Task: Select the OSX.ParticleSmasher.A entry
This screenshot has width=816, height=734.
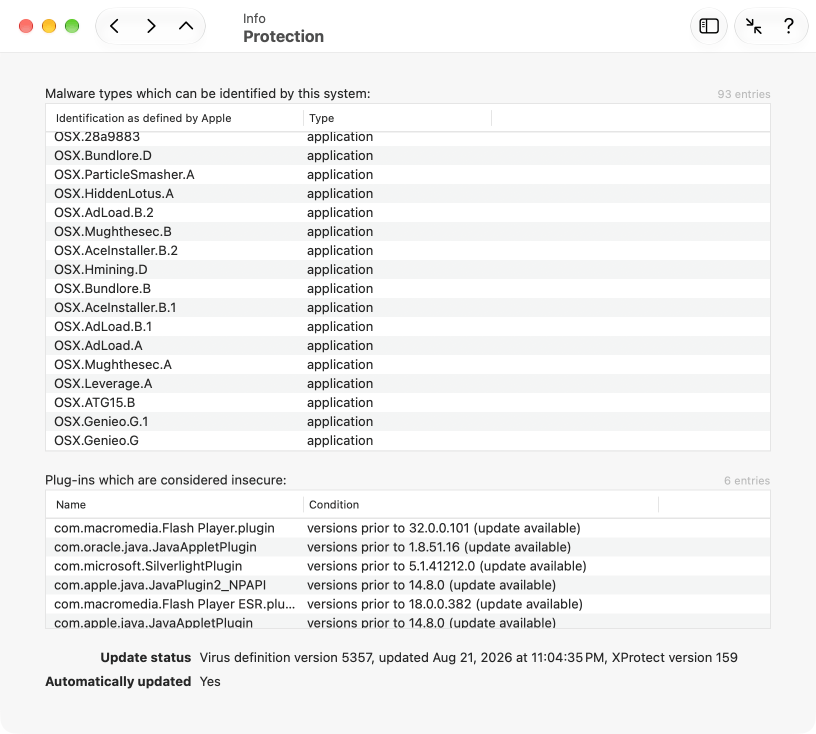Action: click(408, 174)
